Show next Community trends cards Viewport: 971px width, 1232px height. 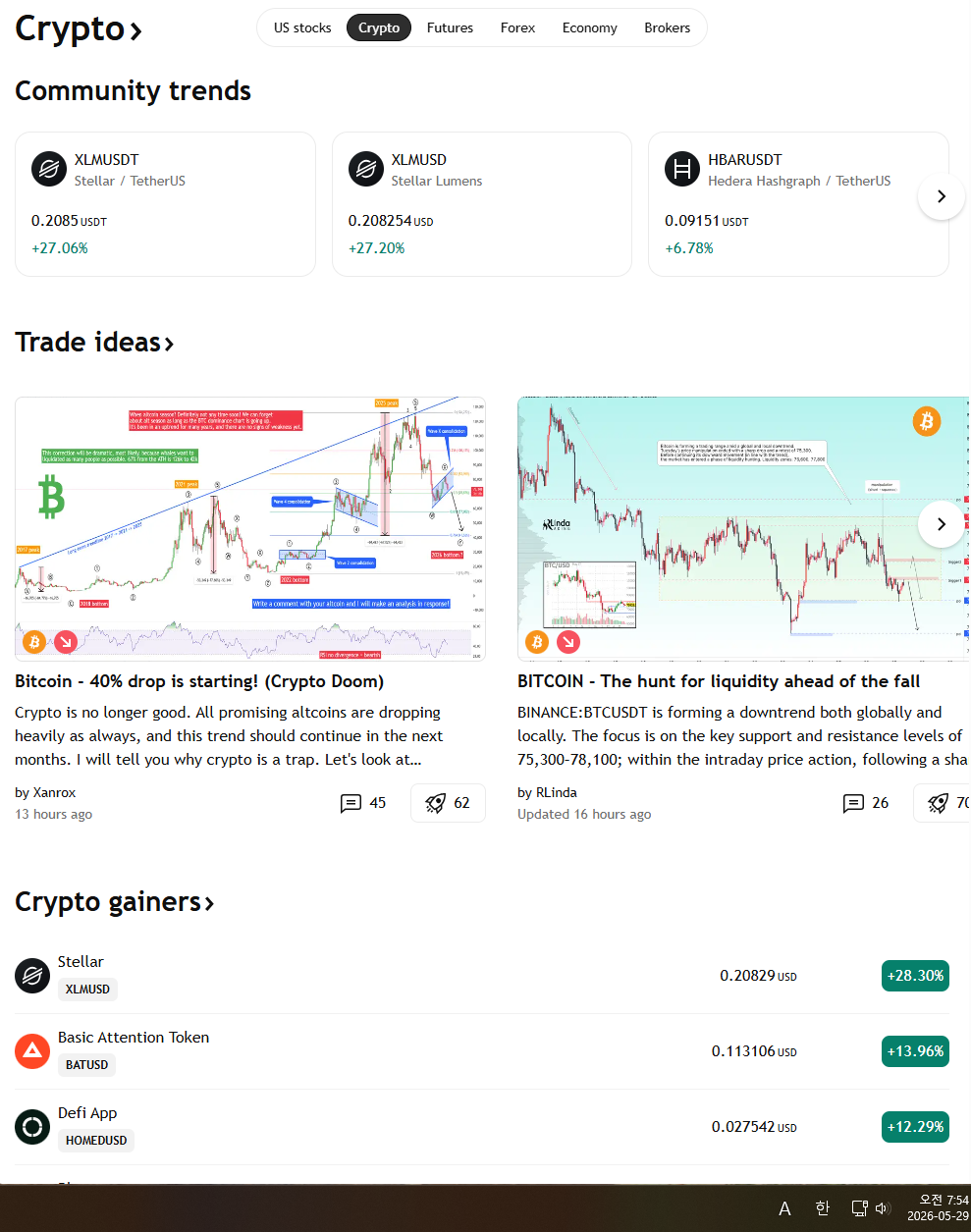pyautogui.click(x=942, y=196)
